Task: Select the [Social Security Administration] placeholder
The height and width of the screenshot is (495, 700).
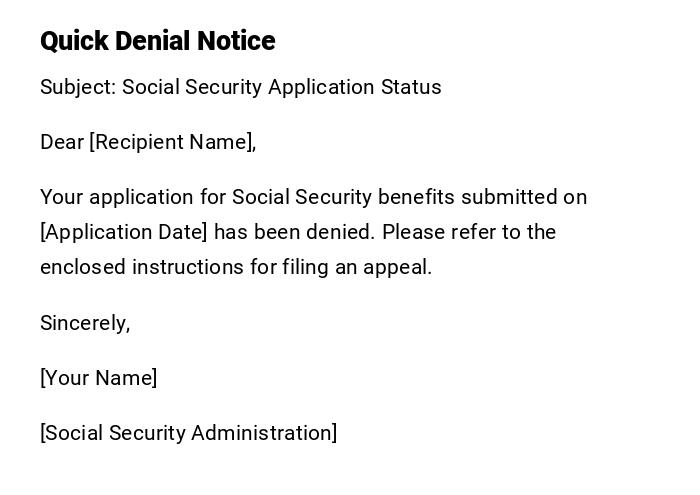Action: point(188,433)
